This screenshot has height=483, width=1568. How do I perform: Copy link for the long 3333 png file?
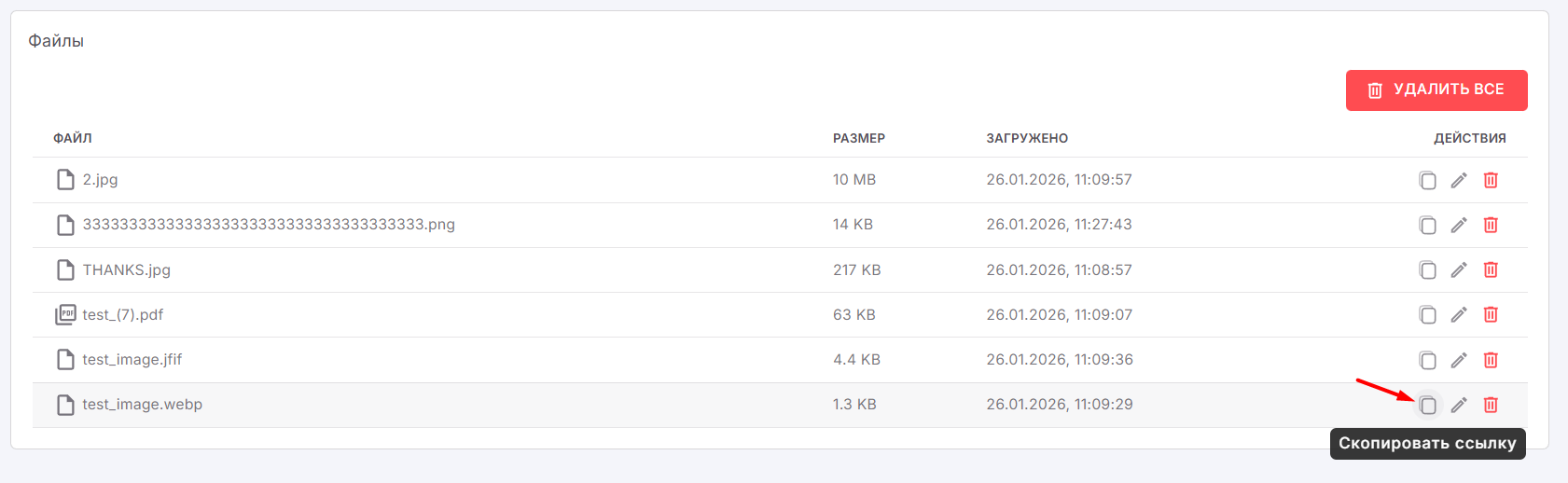pos(1427,225)
